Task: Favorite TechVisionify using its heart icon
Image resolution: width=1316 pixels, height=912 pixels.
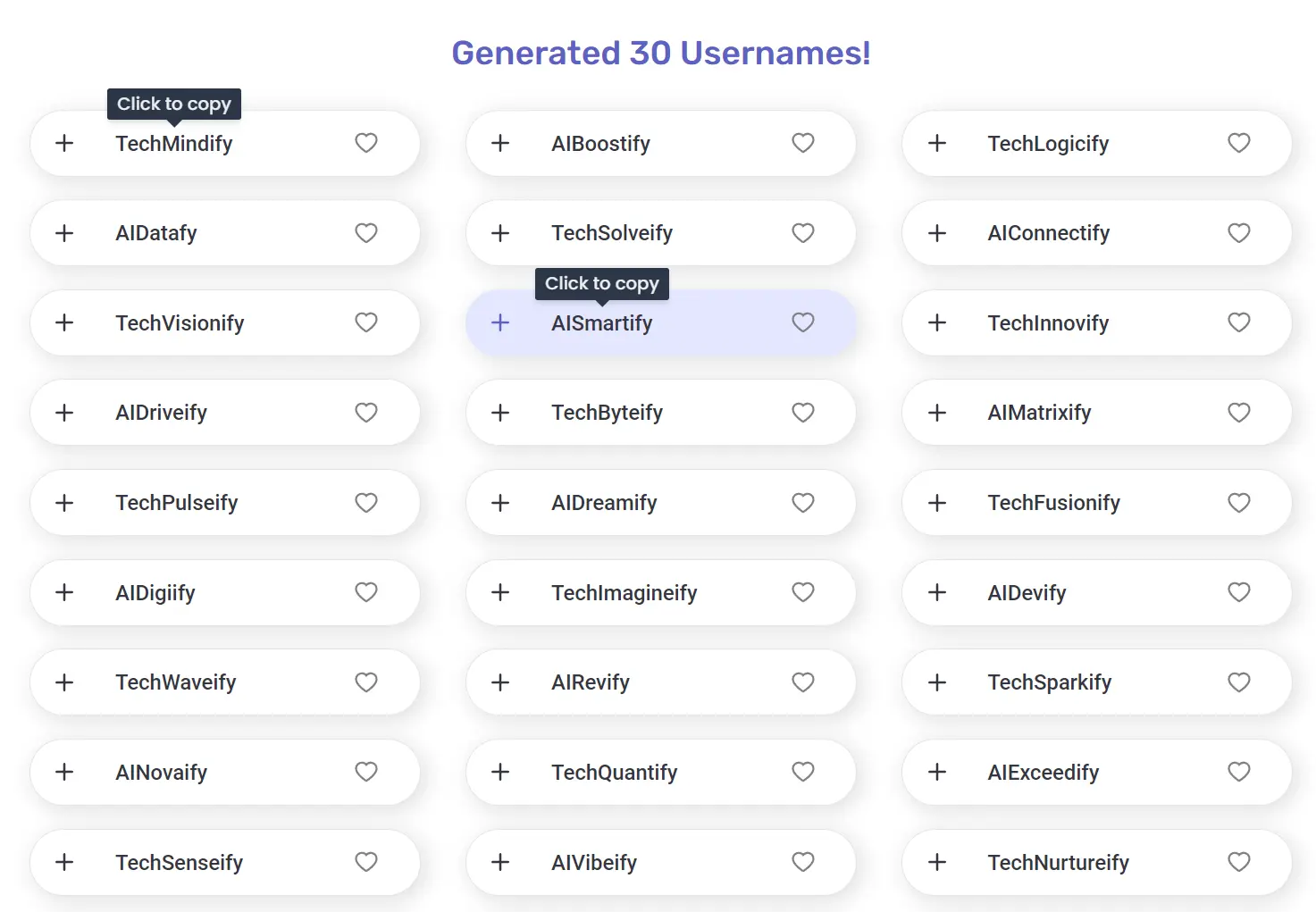Action: [x=366, y=322]
